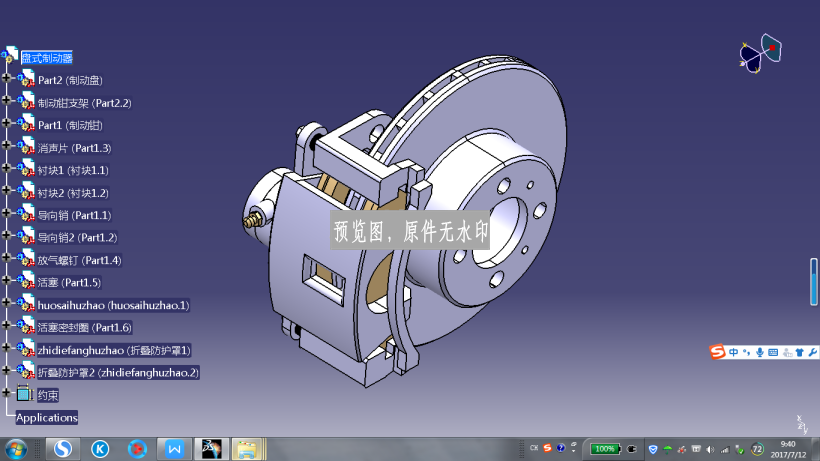Open the Windows Start button
This screenshot has width=820, height=461.
[x=16, y=449]
